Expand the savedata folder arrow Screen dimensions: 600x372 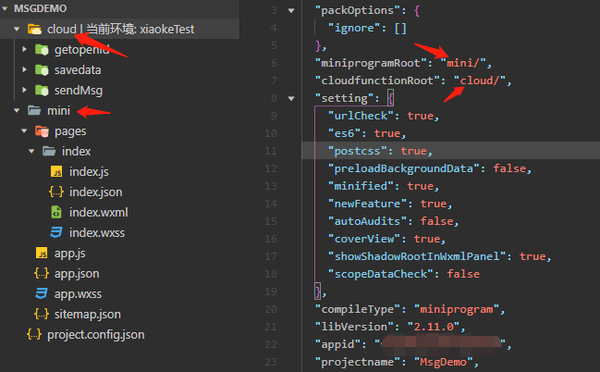tap(24, 70)
